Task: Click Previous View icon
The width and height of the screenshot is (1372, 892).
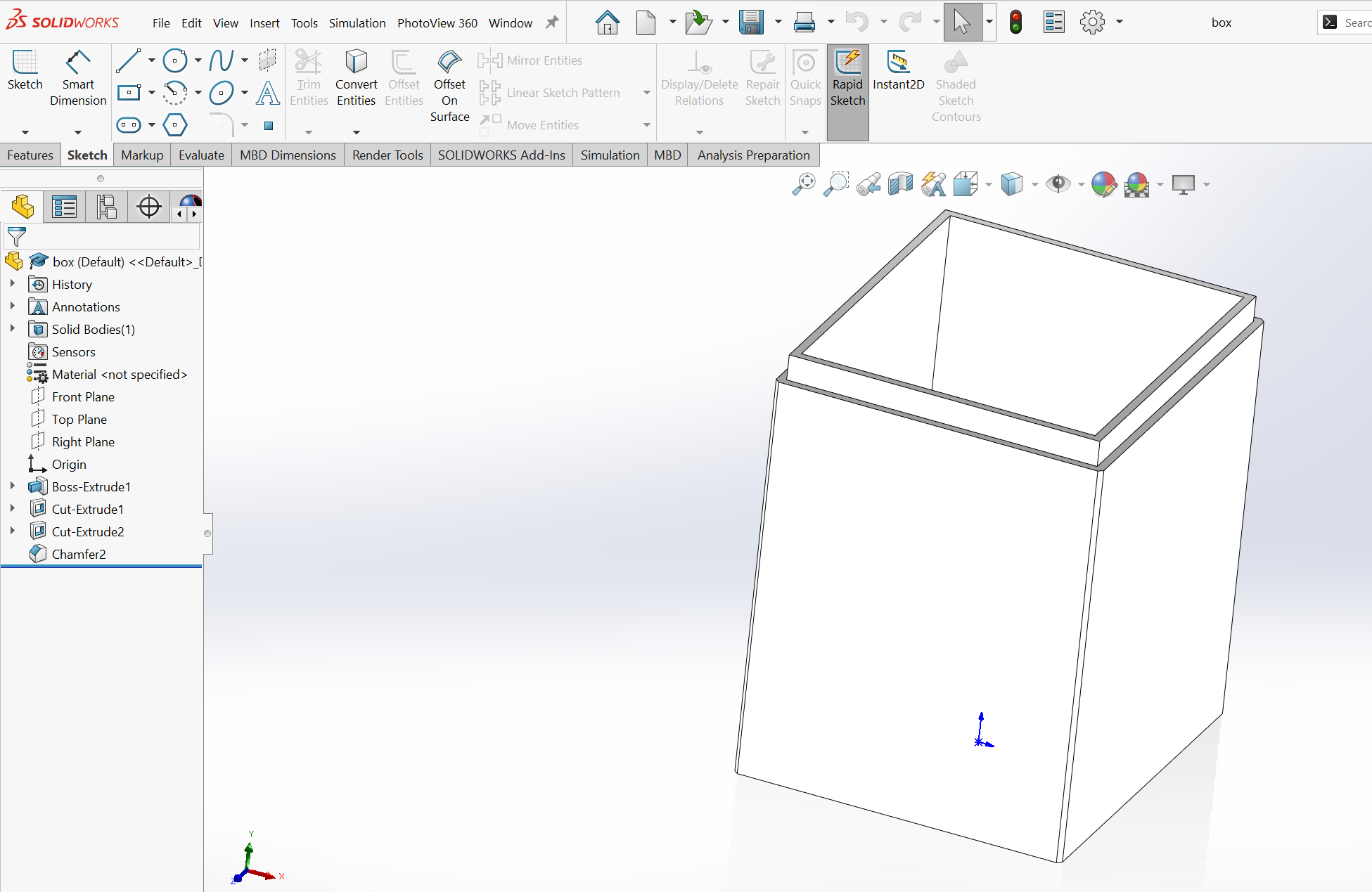Action: tap(868, 184)
